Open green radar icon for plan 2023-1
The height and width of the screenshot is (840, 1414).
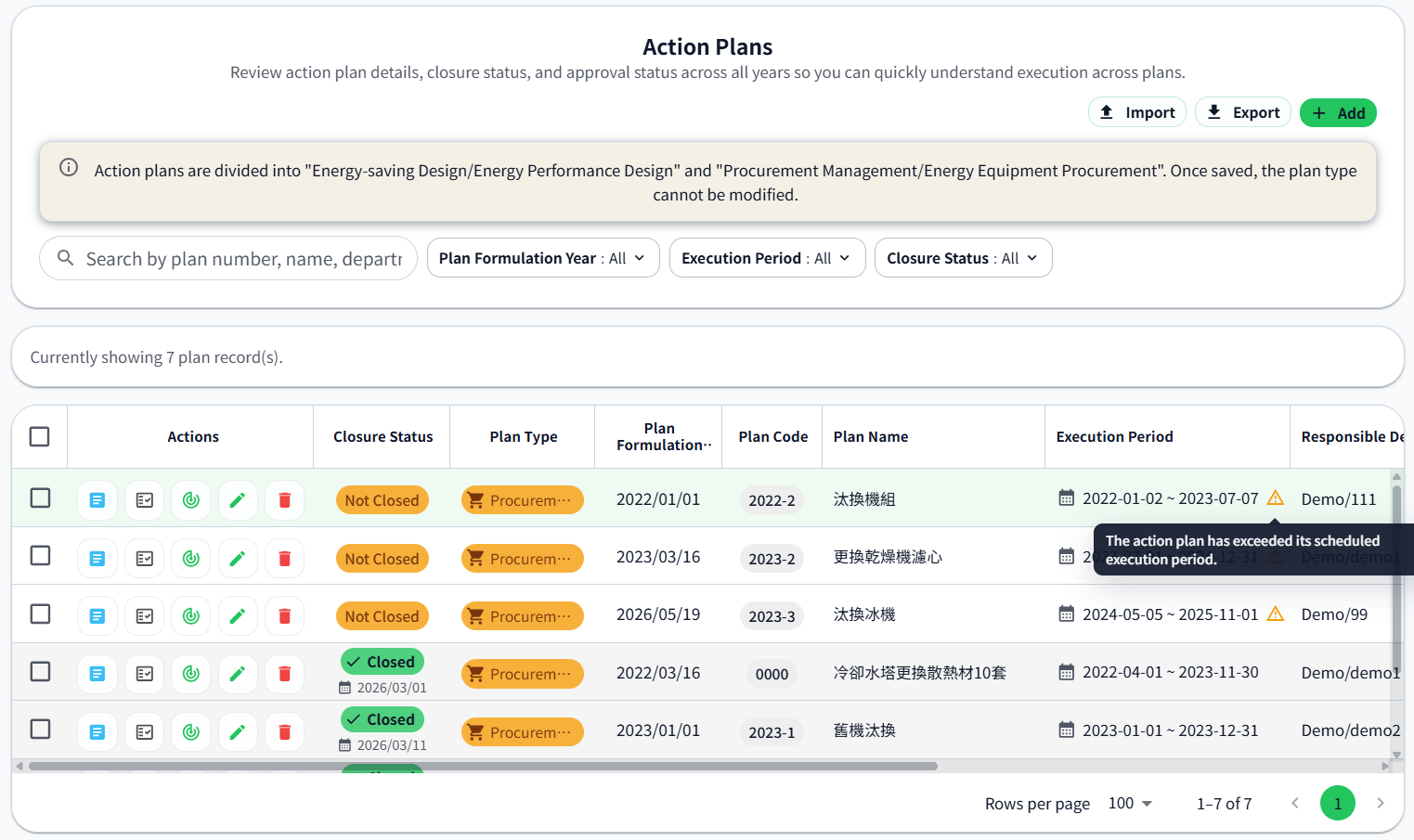[191, 732]
